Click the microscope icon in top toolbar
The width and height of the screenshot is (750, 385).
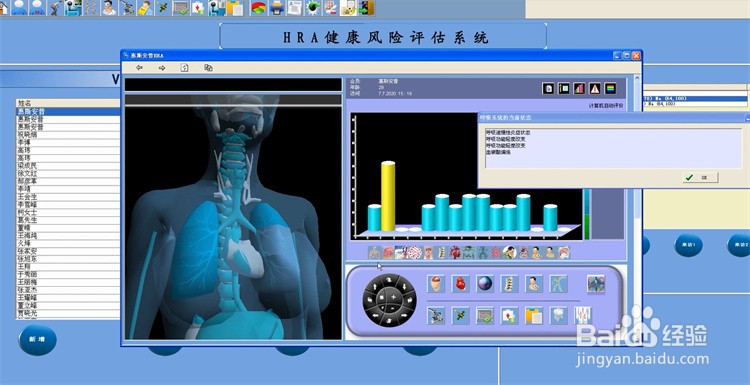[x=127, y=7]
